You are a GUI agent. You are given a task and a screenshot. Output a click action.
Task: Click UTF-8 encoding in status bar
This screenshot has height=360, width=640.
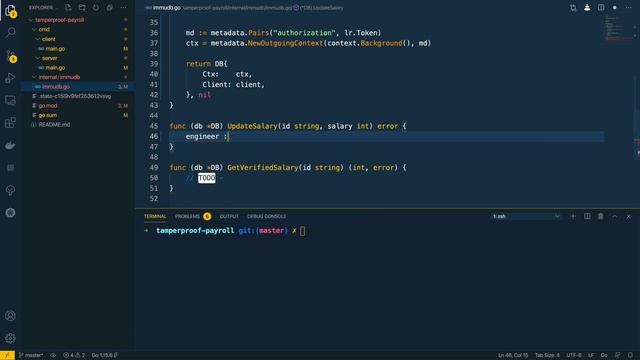(573, 355)
